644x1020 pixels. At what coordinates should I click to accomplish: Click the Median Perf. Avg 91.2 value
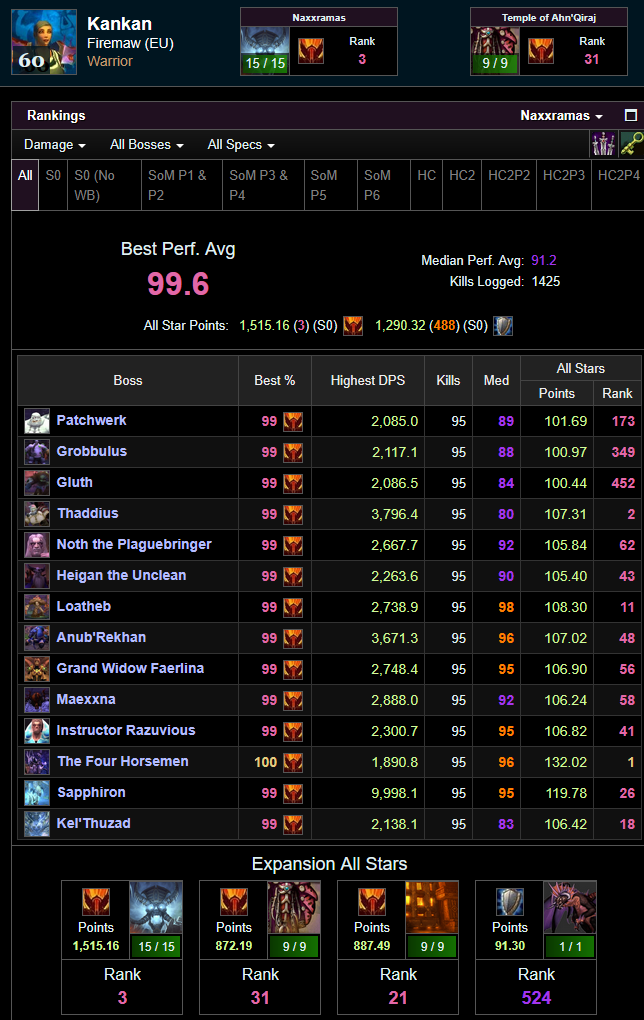544,260
